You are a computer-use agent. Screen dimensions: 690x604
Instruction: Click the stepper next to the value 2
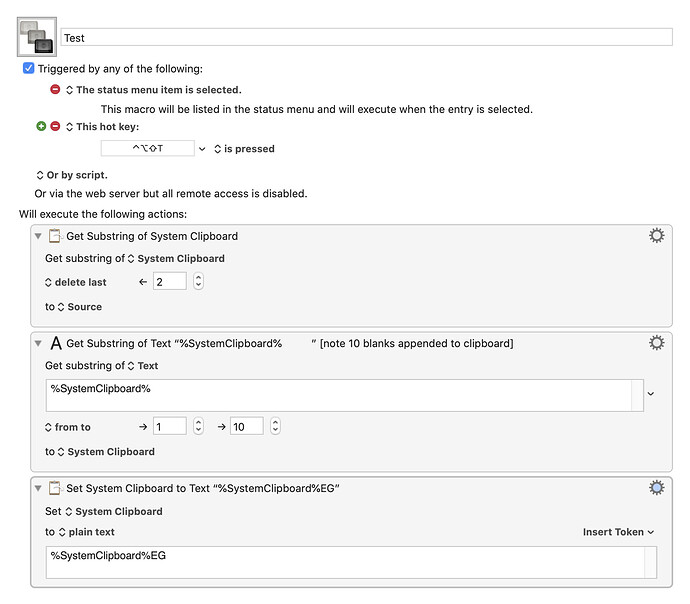pyautogui.click(x=198, y=282)
